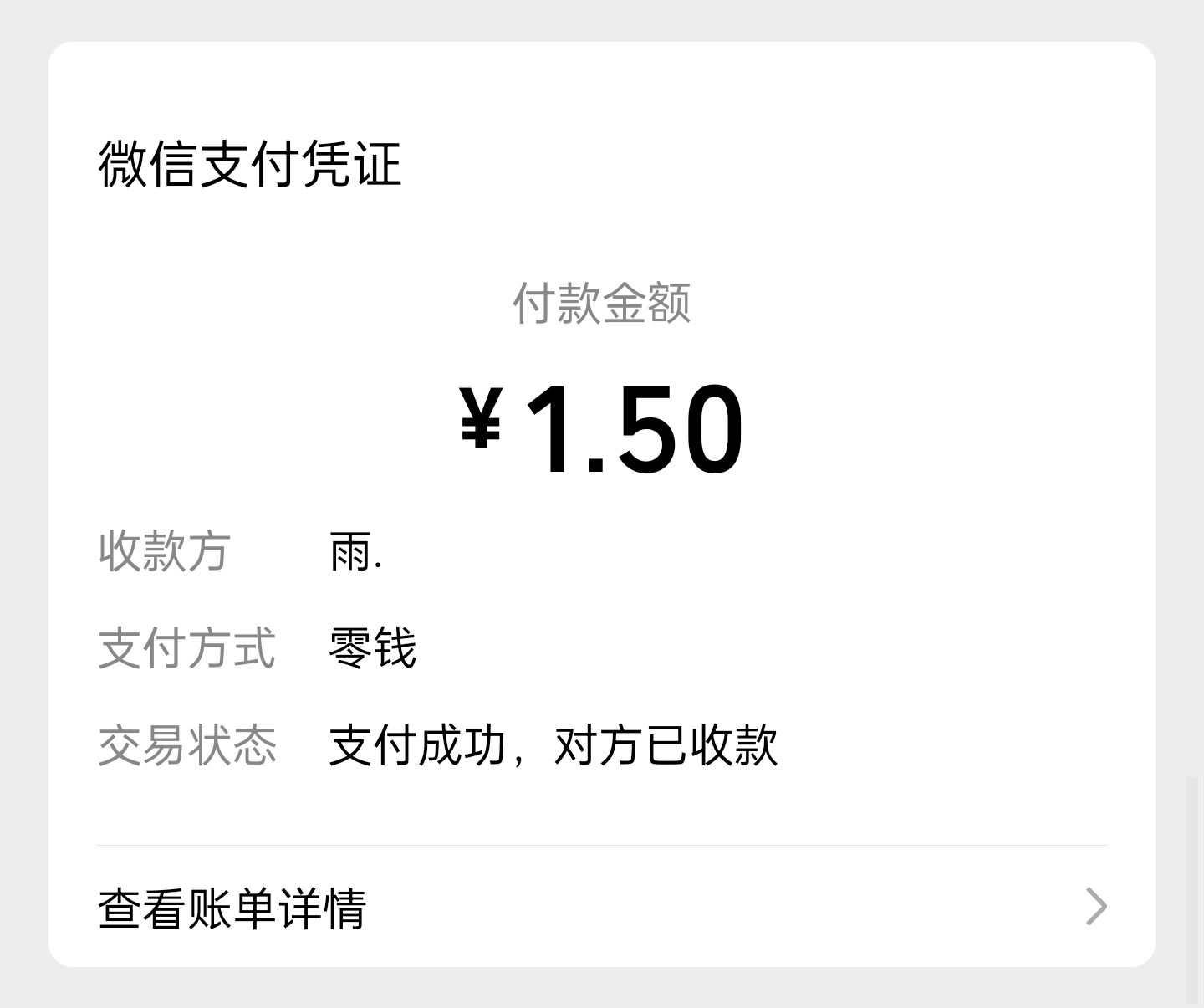Click the 收款方 field label
Screen dimensions: 1204x1008
tap(164, 551)
